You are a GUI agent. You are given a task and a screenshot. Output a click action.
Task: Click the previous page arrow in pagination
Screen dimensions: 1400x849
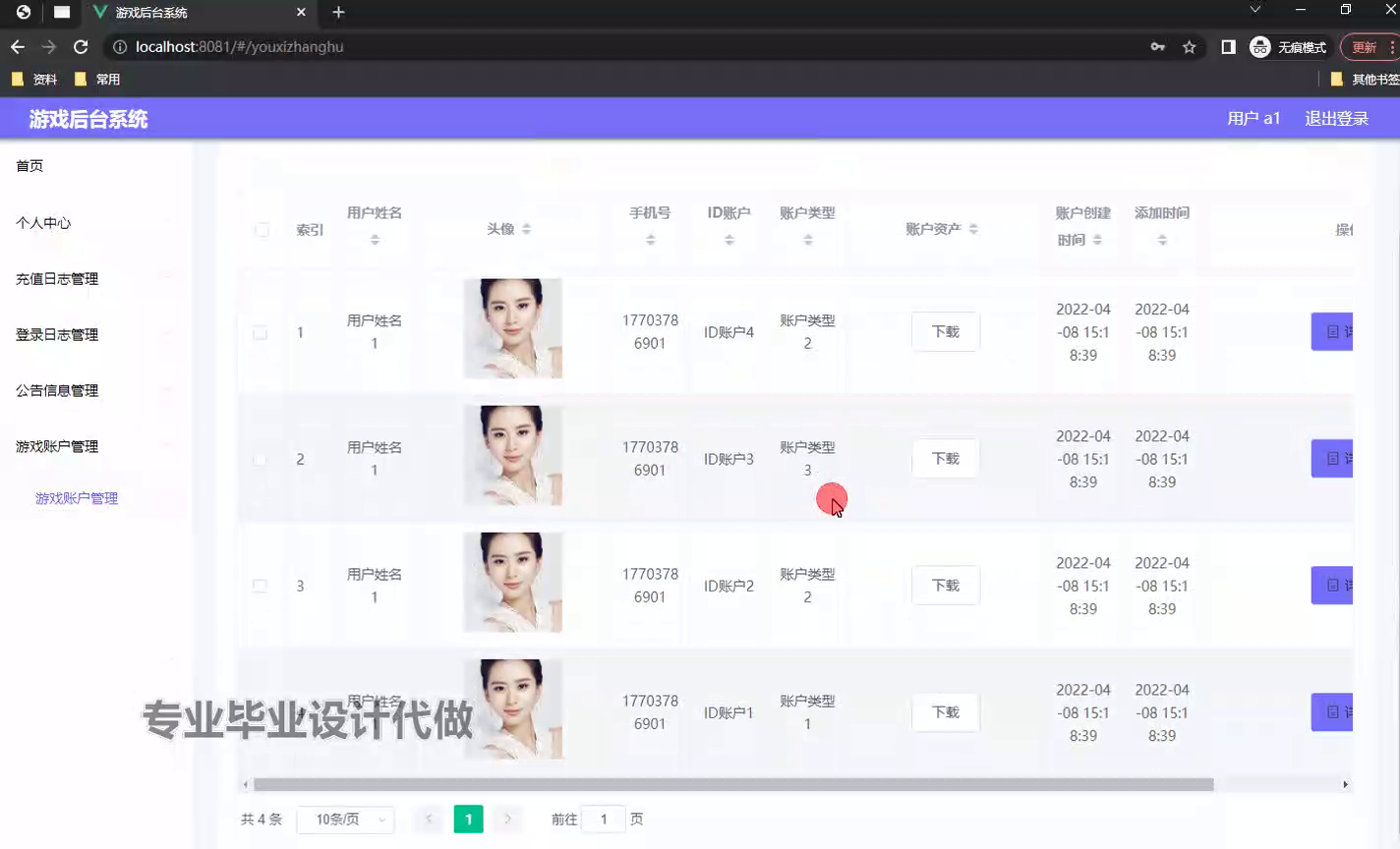429,819
